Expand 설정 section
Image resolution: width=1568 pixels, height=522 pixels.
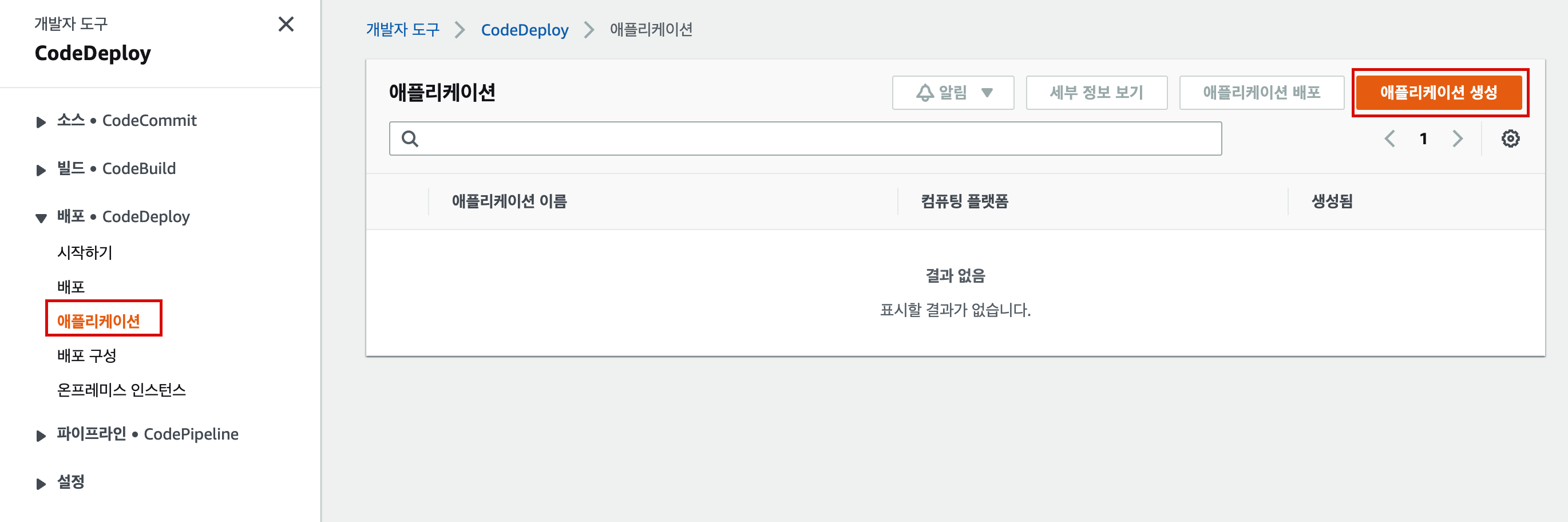pos(41,484)
